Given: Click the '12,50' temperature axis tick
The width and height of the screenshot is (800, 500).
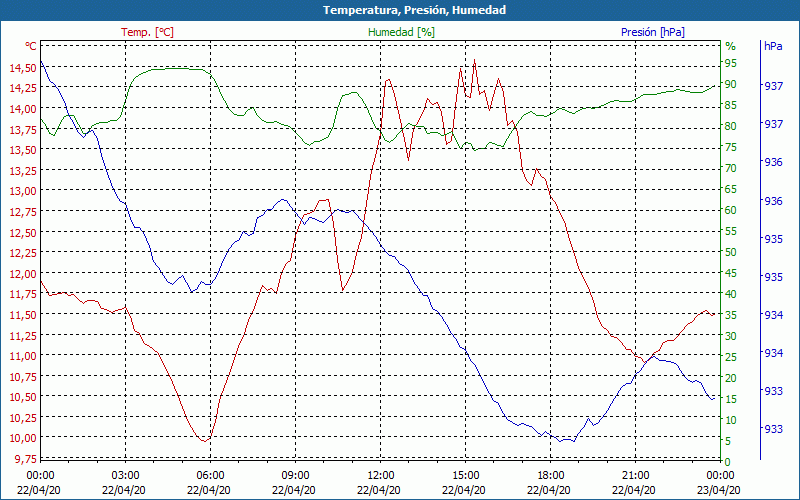Looking at the screenshot, I should pos(22,232).
